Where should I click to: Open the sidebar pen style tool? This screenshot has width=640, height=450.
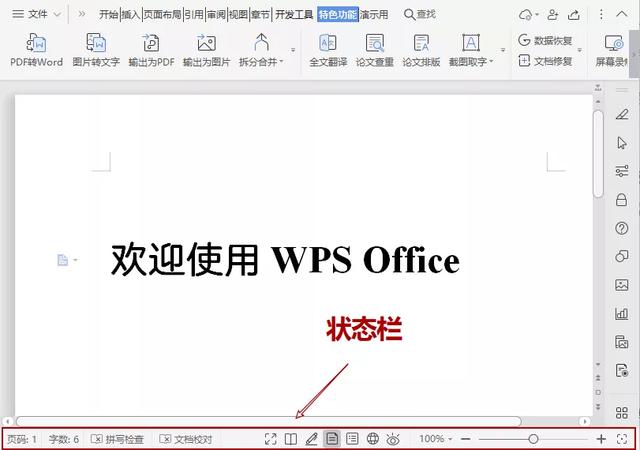coord(622,114)
